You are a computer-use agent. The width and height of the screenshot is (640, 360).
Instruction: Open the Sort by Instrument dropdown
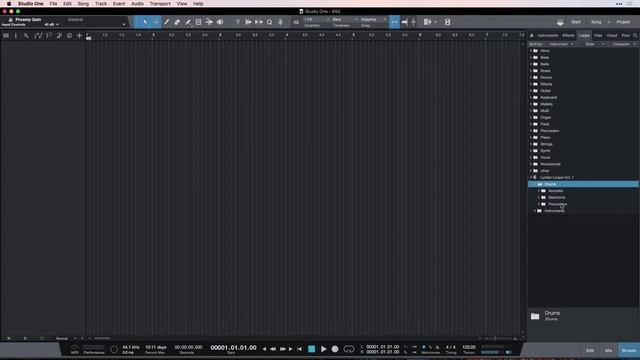tap(560, 44)
